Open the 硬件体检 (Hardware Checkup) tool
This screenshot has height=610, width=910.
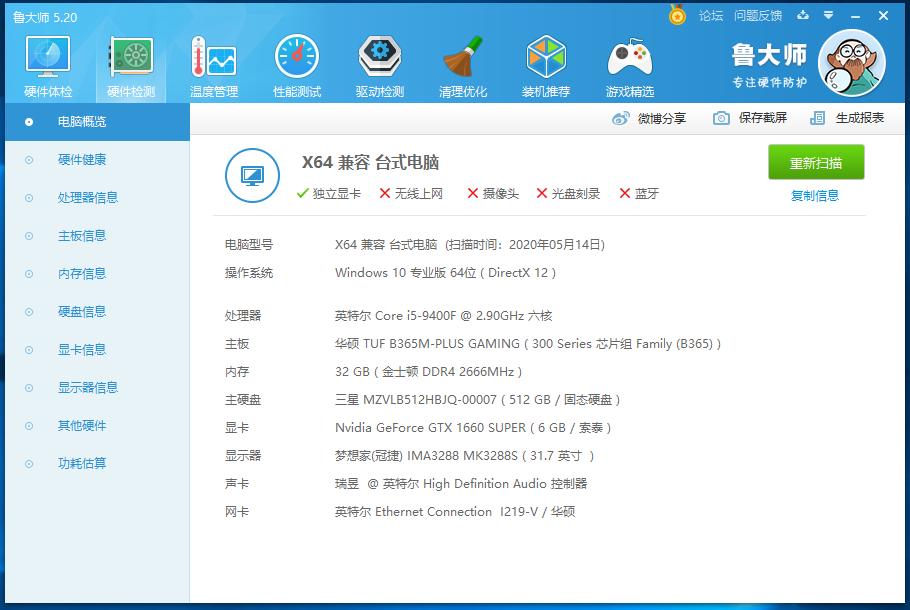(x=46, y=63)
